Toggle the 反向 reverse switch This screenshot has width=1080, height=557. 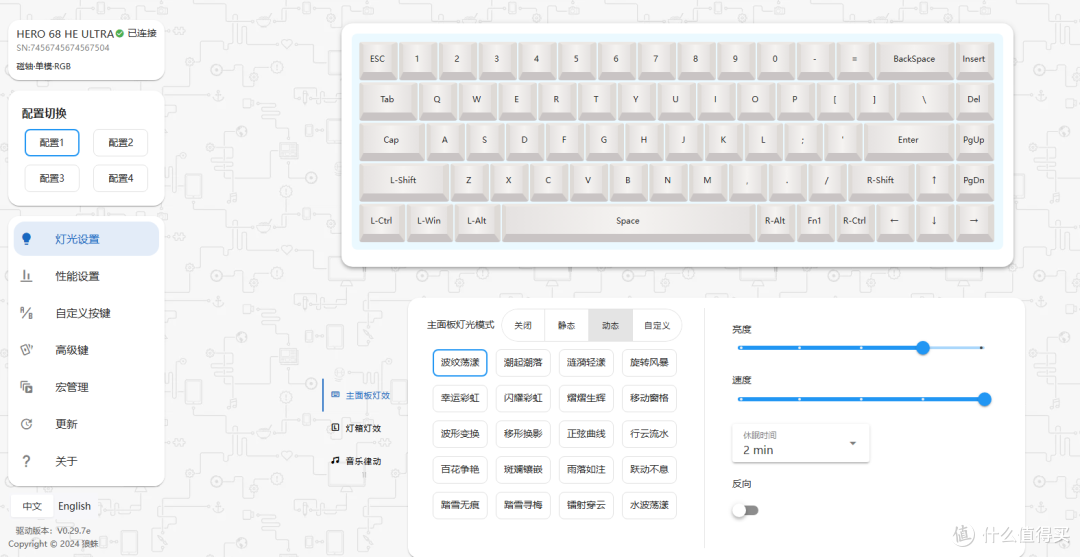pos(745,510)
